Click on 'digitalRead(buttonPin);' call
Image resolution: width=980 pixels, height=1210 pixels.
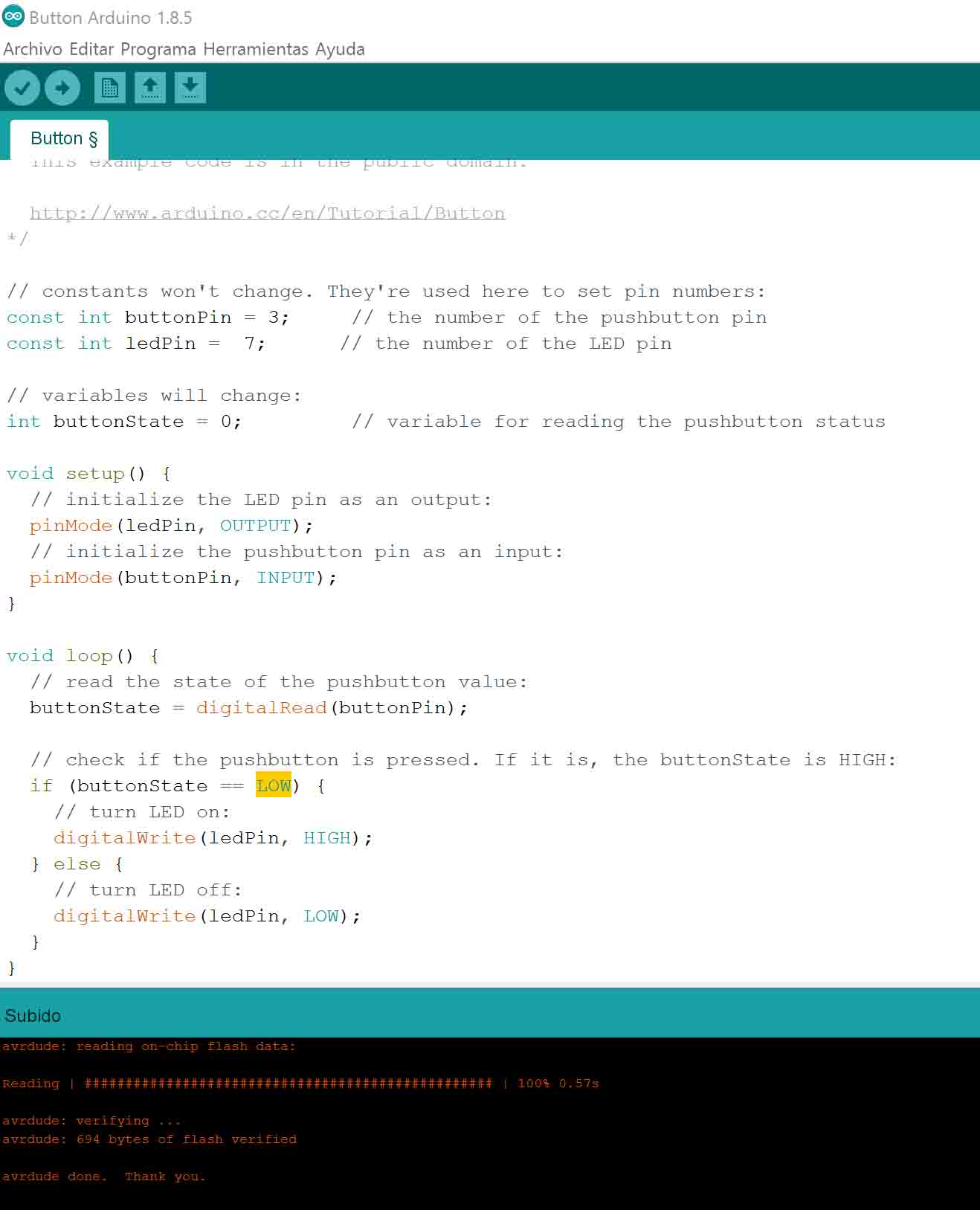tap(332, 708)
